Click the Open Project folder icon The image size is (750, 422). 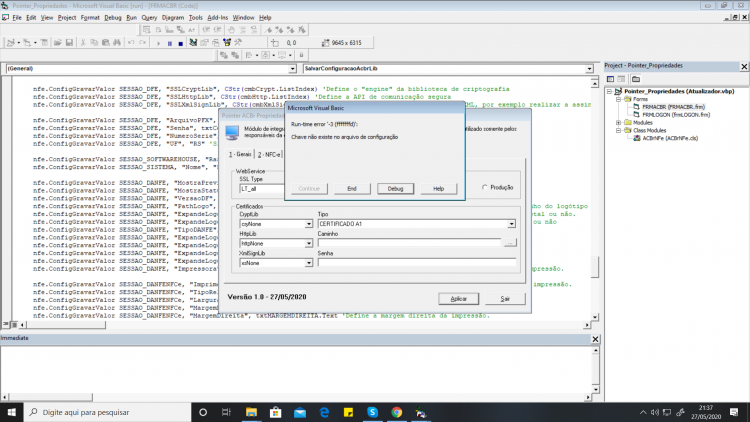(57, 43)
